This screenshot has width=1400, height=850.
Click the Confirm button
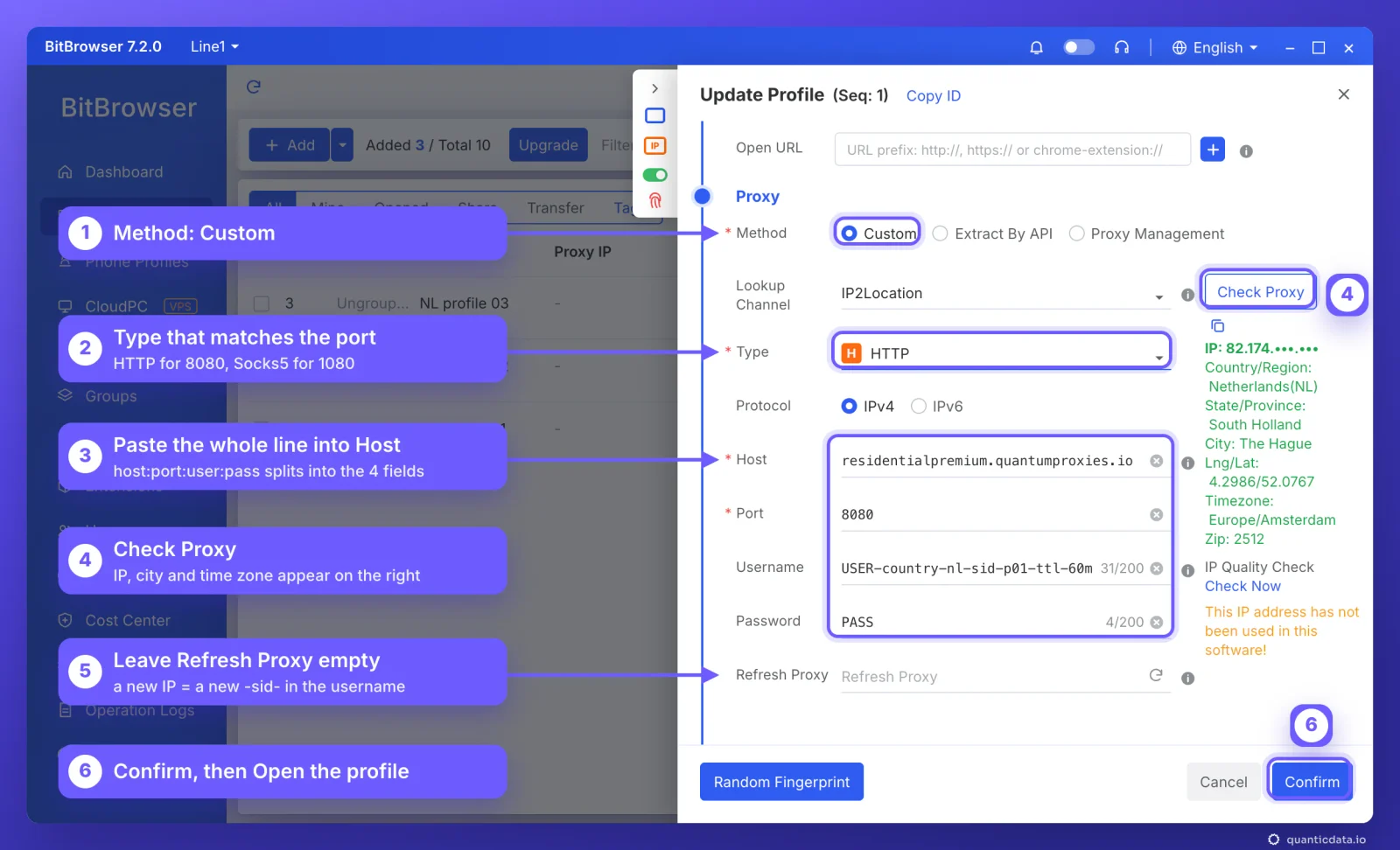point(1312,782)
